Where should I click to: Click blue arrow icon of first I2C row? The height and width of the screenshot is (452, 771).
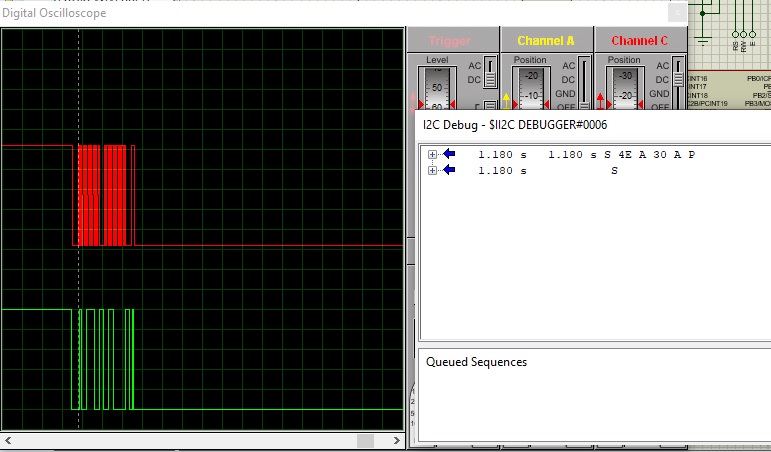[x=449, y=155]
